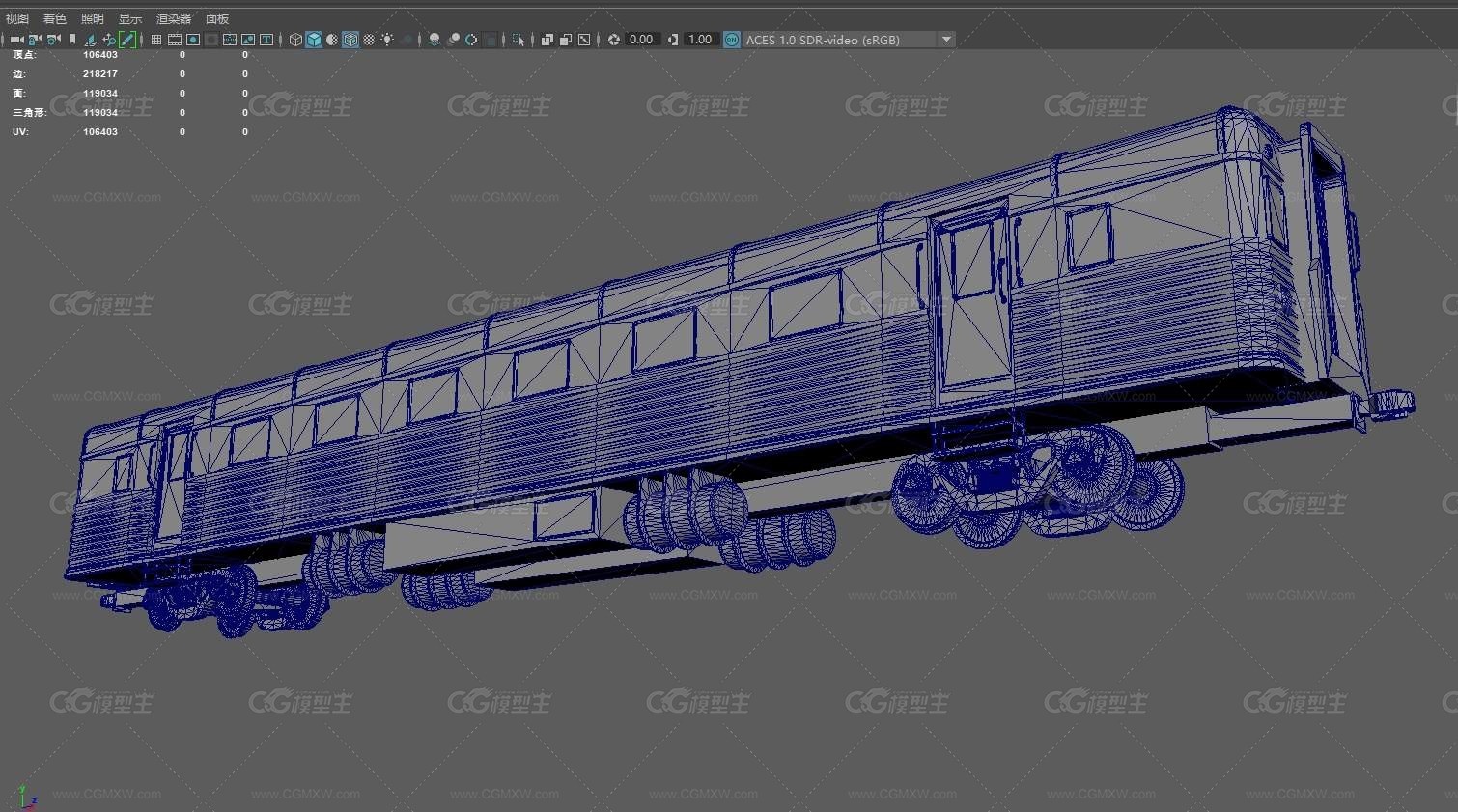Image resolution: width=1458 pixels, height=812 pixels.
Task: Open the 着色 (Shading) menu
Action: (x=55, y=18)
